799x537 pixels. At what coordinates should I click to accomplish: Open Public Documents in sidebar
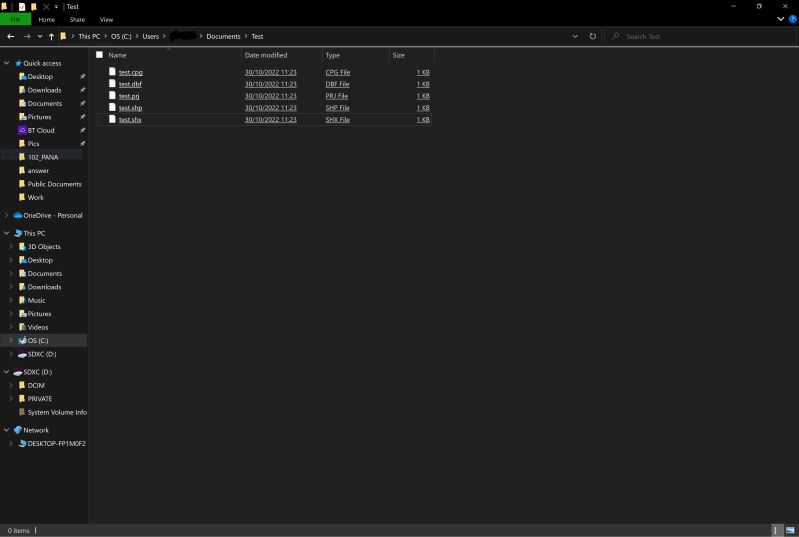pos(55,184)
